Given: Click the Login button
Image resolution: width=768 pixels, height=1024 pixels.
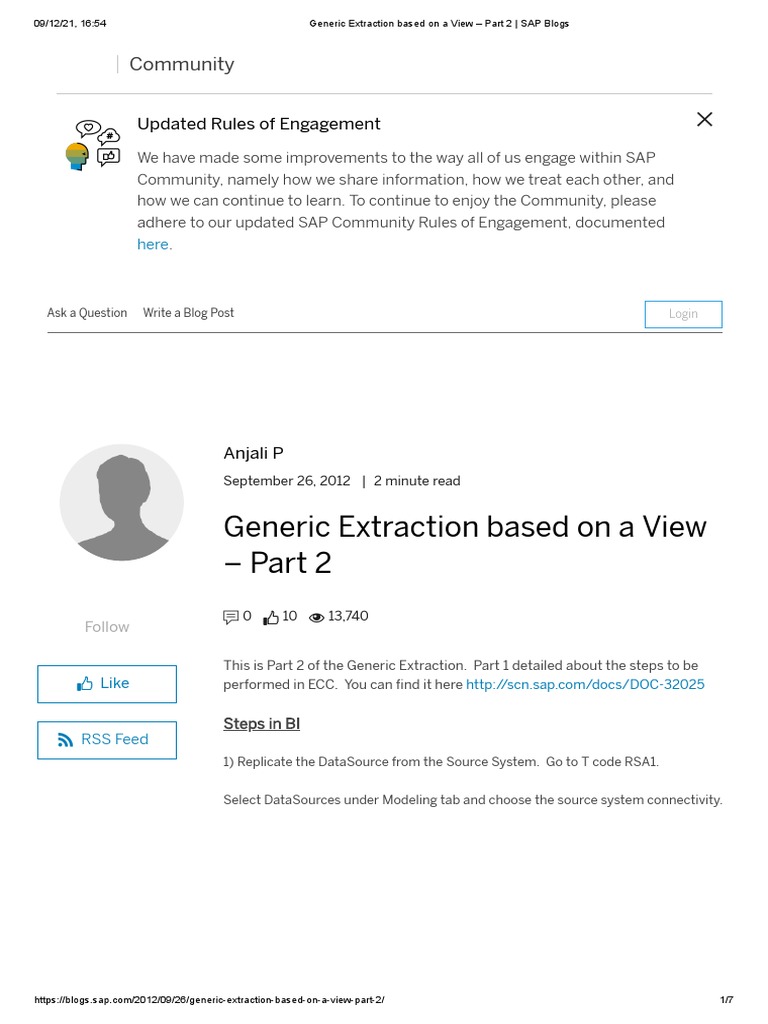Looking at the screenshot, I should coord(683,314).
